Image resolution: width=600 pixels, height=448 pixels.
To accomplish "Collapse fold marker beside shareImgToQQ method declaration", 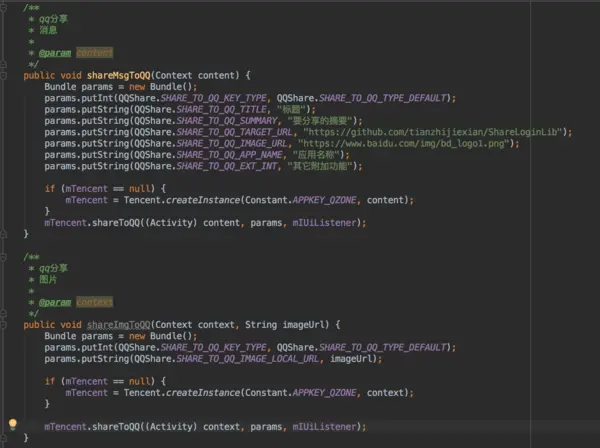I will click(x=3, y=324).
